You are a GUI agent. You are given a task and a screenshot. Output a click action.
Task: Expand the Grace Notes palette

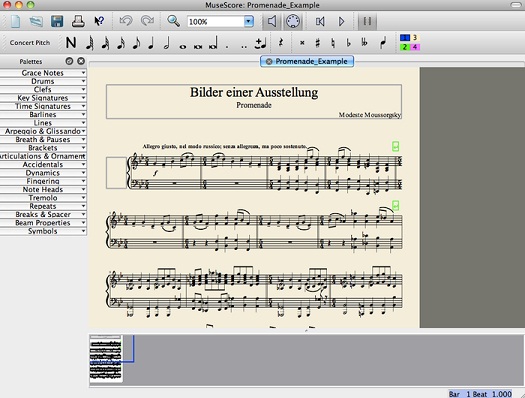pyautogui.click(x=43, y=73)
